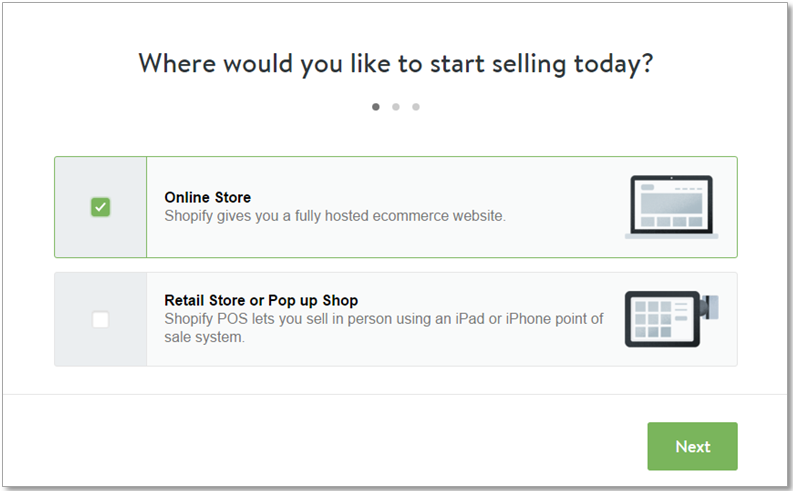The width and height of the screenshot is (793, 491).
Task: Uncheck the green Online Store checkbox
Action: click(100, 207)
